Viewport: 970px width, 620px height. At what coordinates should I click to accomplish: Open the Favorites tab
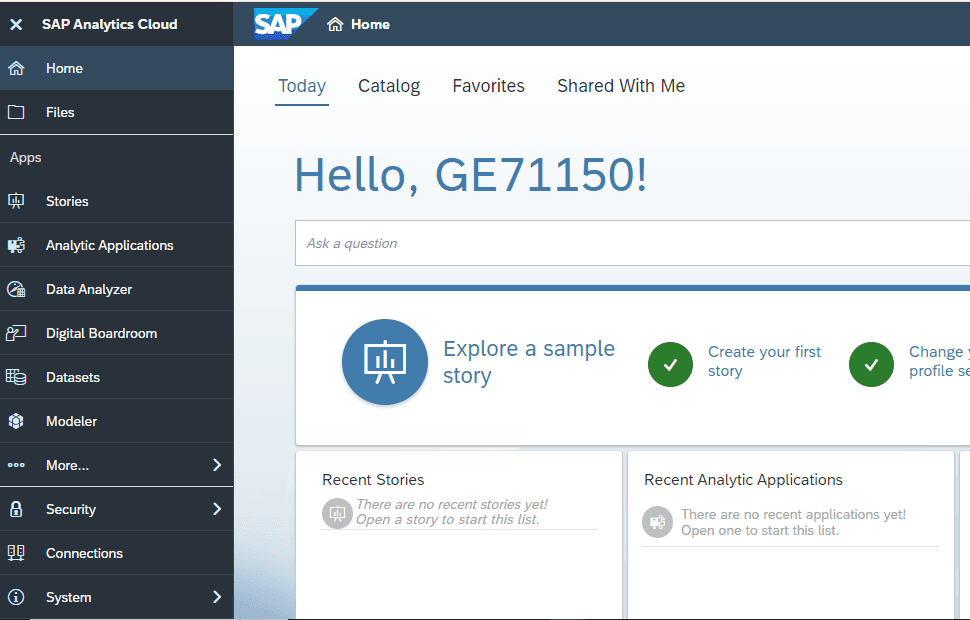tap(488, 86)
